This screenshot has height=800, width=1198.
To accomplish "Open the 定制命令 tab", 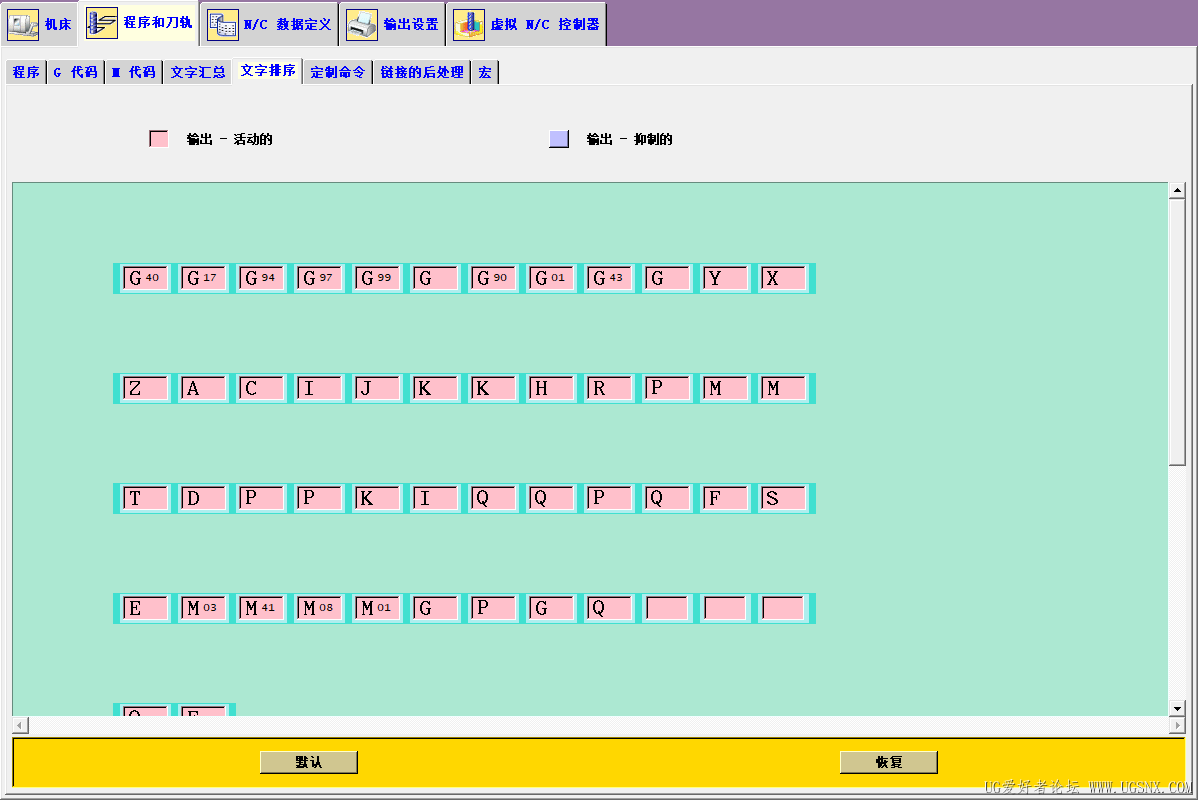I will pyautogui.click(x=338, y=73).
